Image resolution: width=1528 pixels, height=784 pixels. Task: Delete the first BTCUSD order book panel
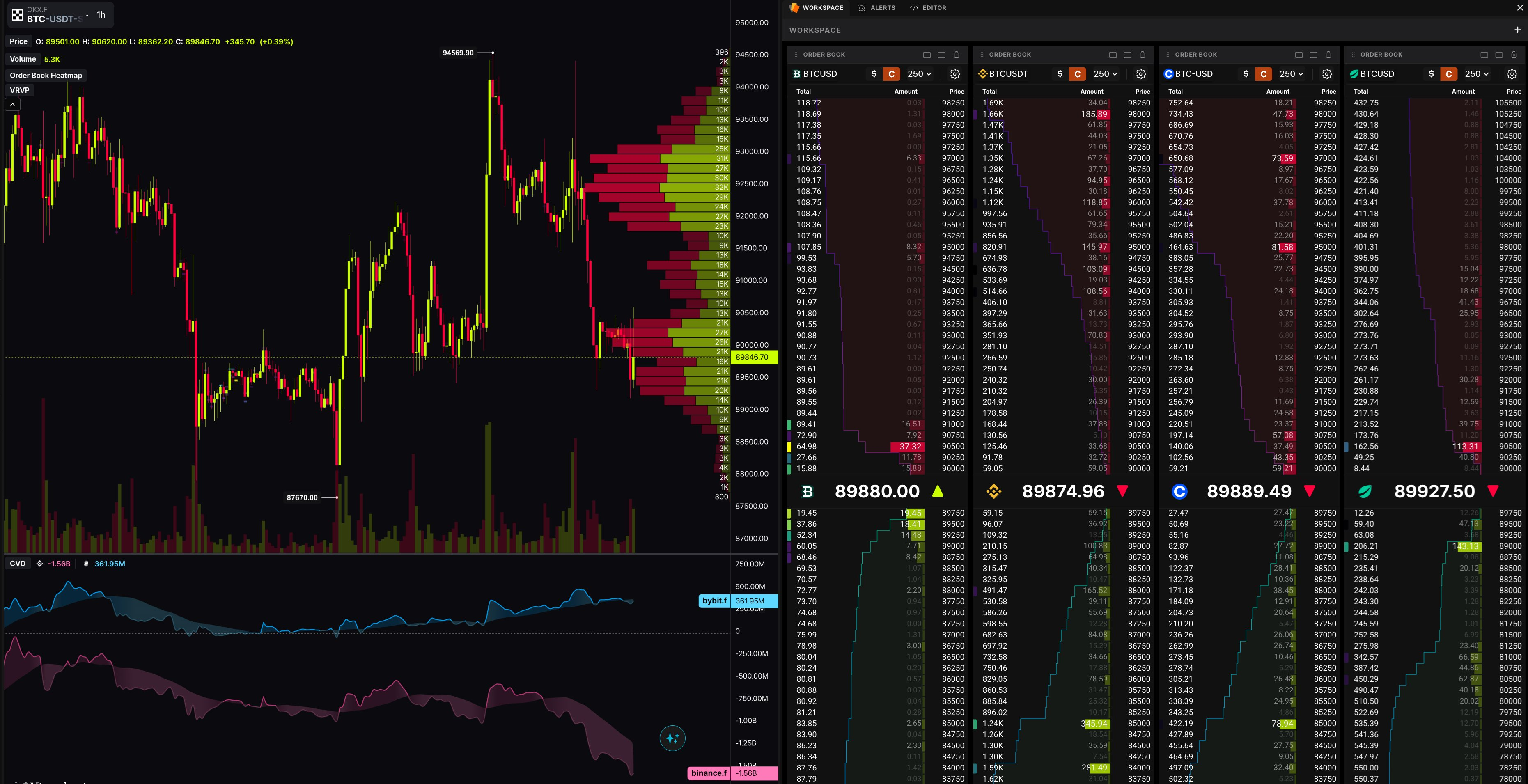pyautogui.click(x=956, y=55)
